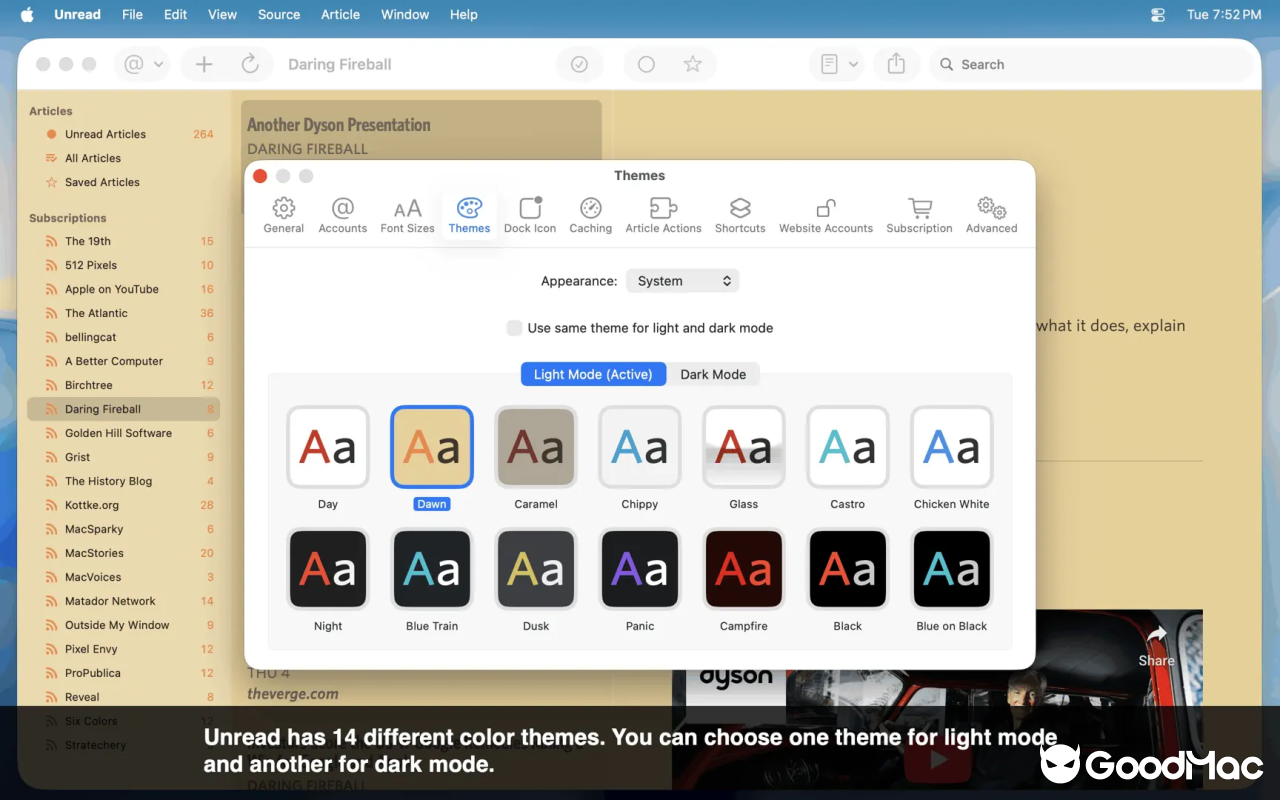This screenshot has width=1280, height=800.
Task: Open the account @ dropdown in toolbar
Action: point(143,64)
